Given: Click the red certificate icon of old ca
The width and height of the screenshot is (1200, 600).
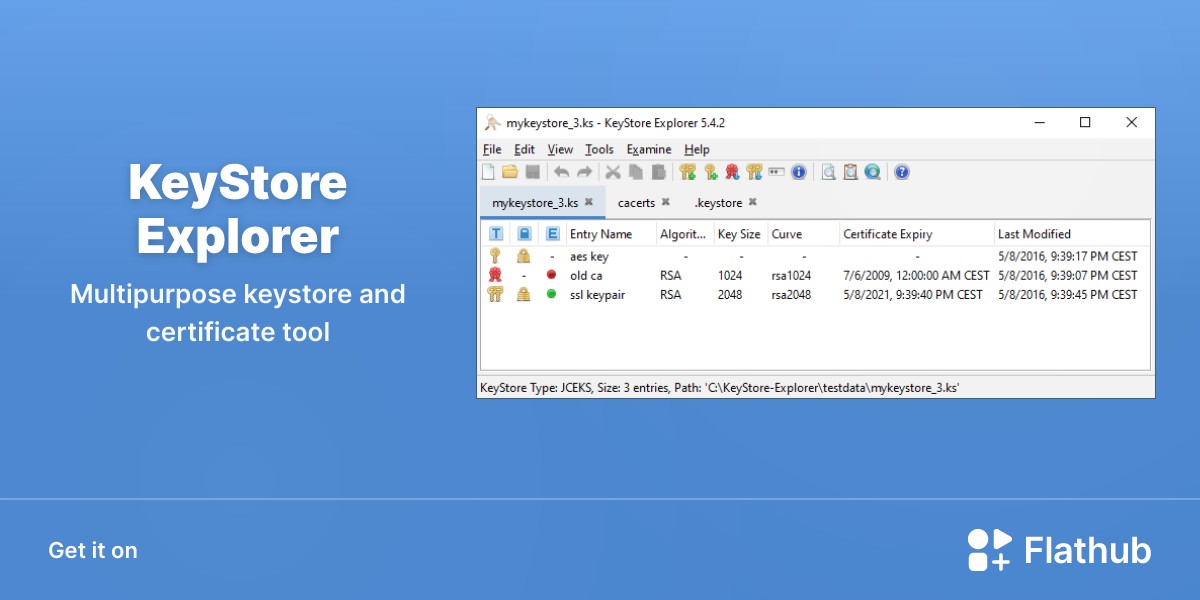Looking at the screenshot, I should pyautogui.click(x=494, y=275).
